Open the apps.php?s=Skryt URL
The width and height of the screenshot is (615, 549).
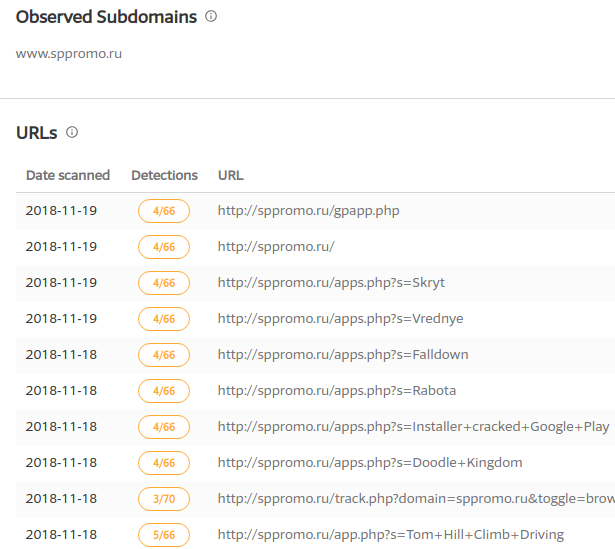331,283
